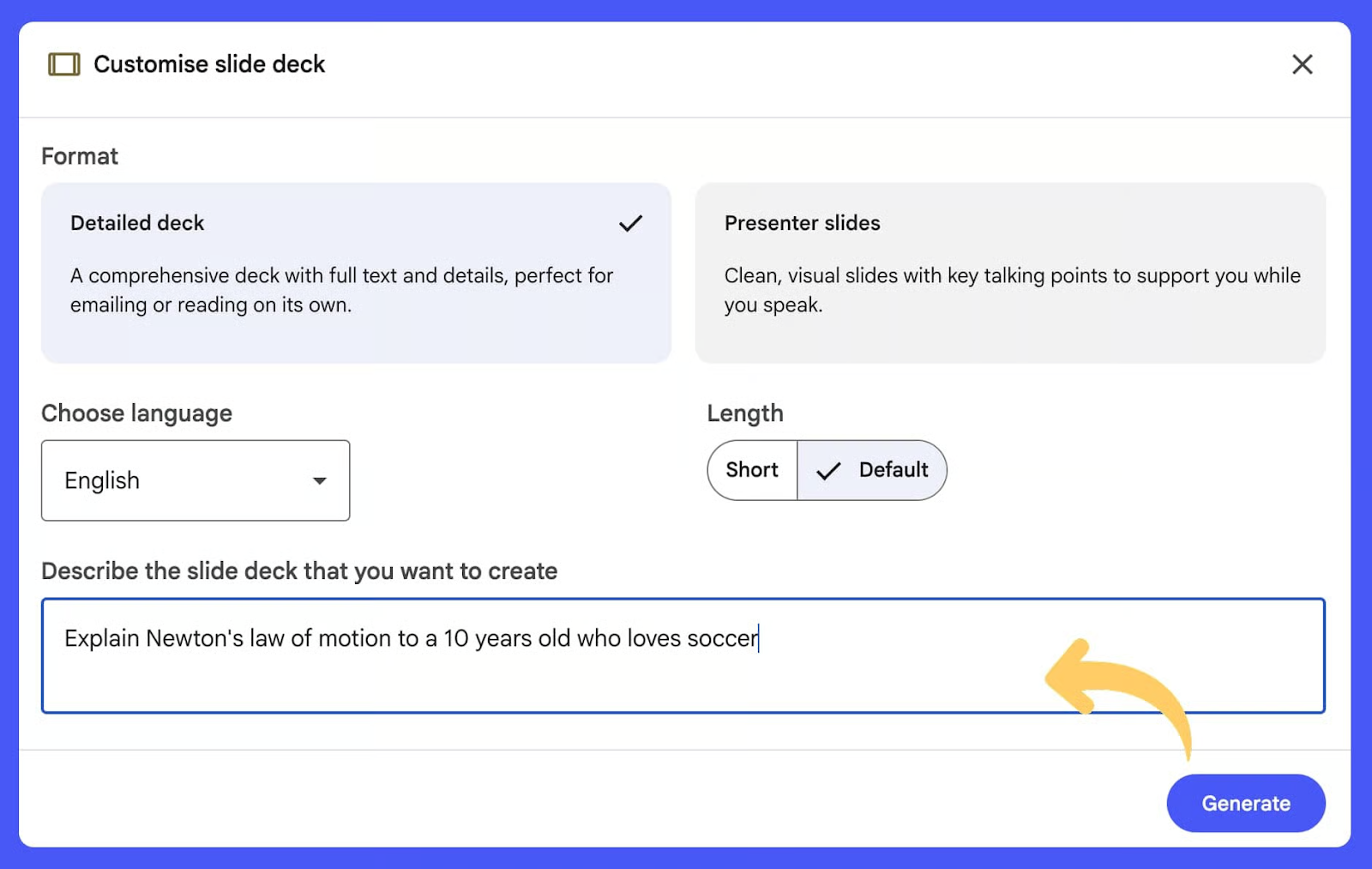Expand language list using the dropdown arrow
Screen dimensions: 1372x869
click(319, 481)
